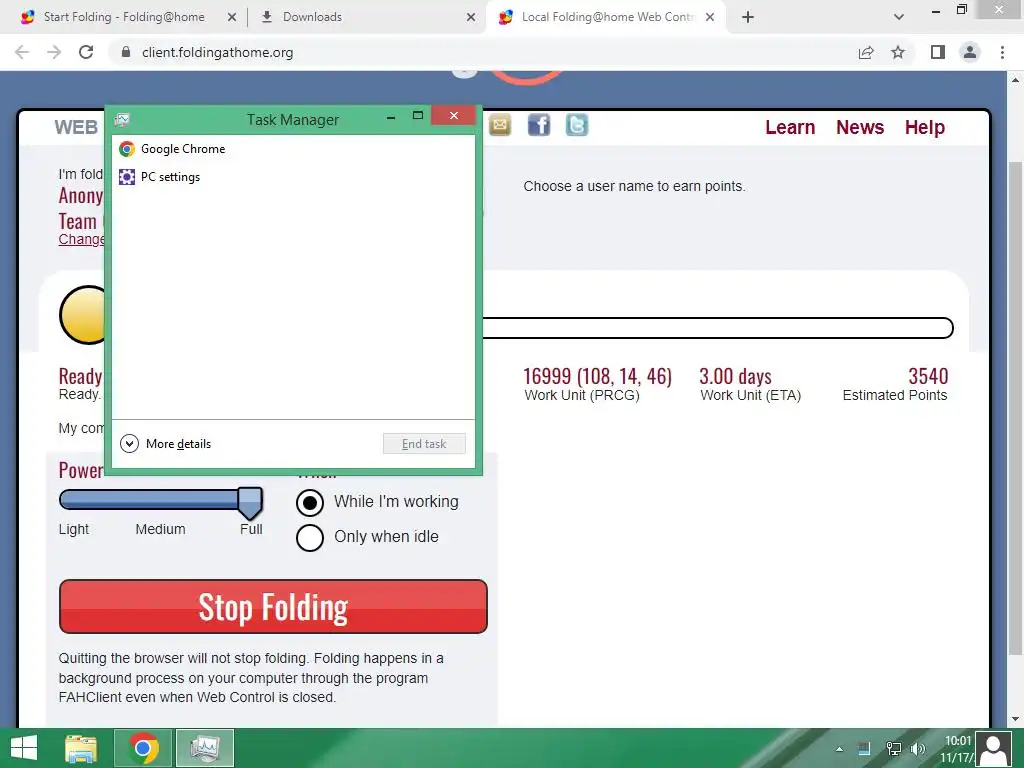1024x768 pixels.
Task: Reload the page in Chrome
Action: point(86,52)
